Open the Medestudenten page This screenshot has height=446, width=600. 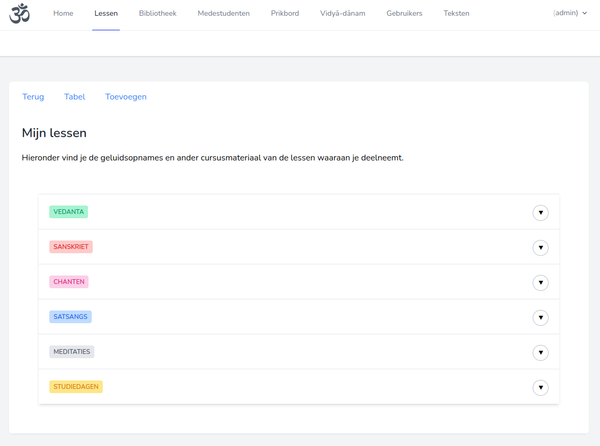click(x=223, y=13)
